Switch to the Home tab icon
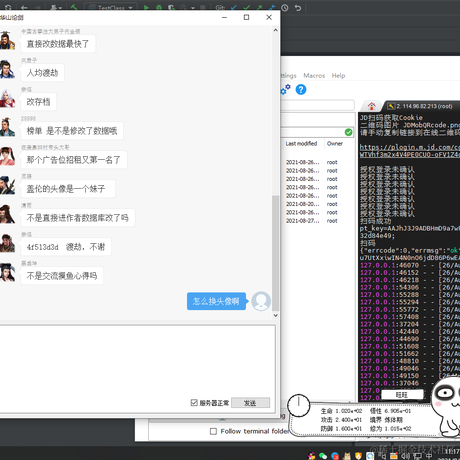 (x=371, y=106)
